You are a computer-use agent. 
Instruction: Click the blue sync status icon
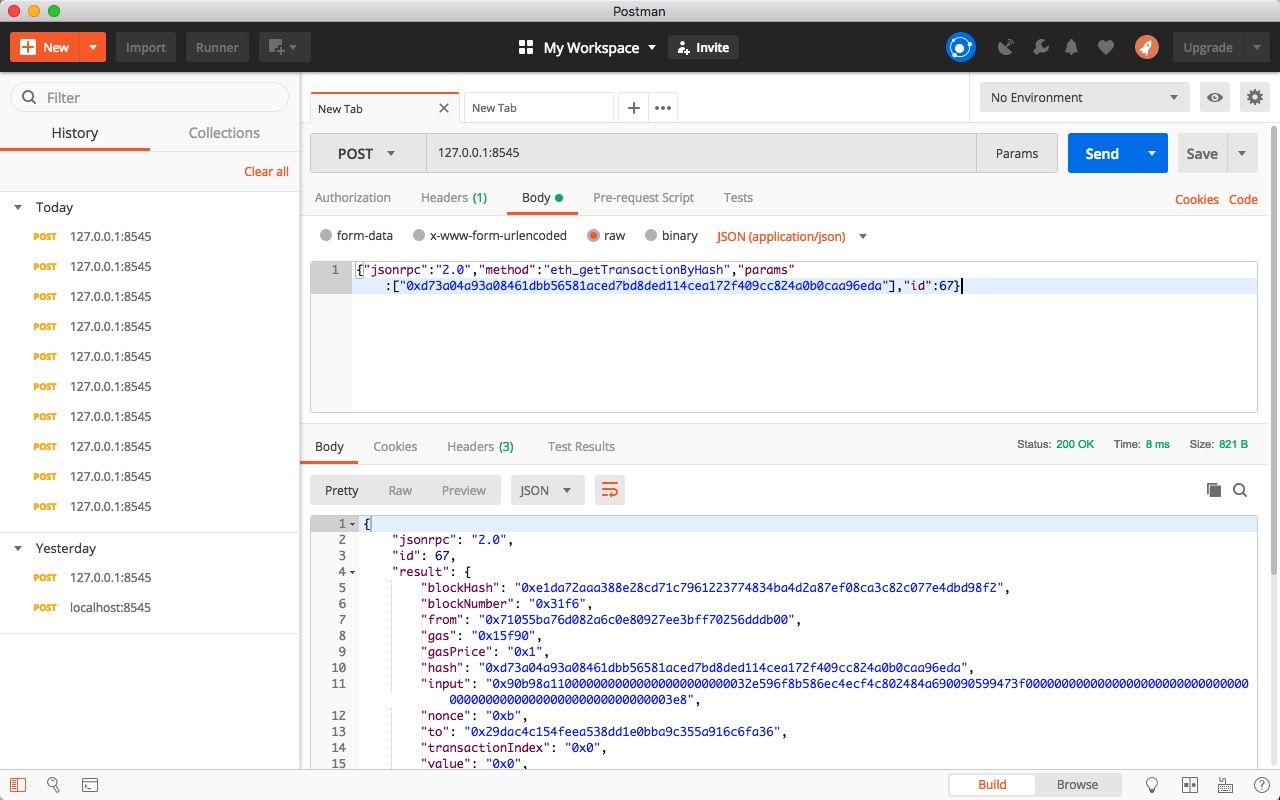(960, 47)
